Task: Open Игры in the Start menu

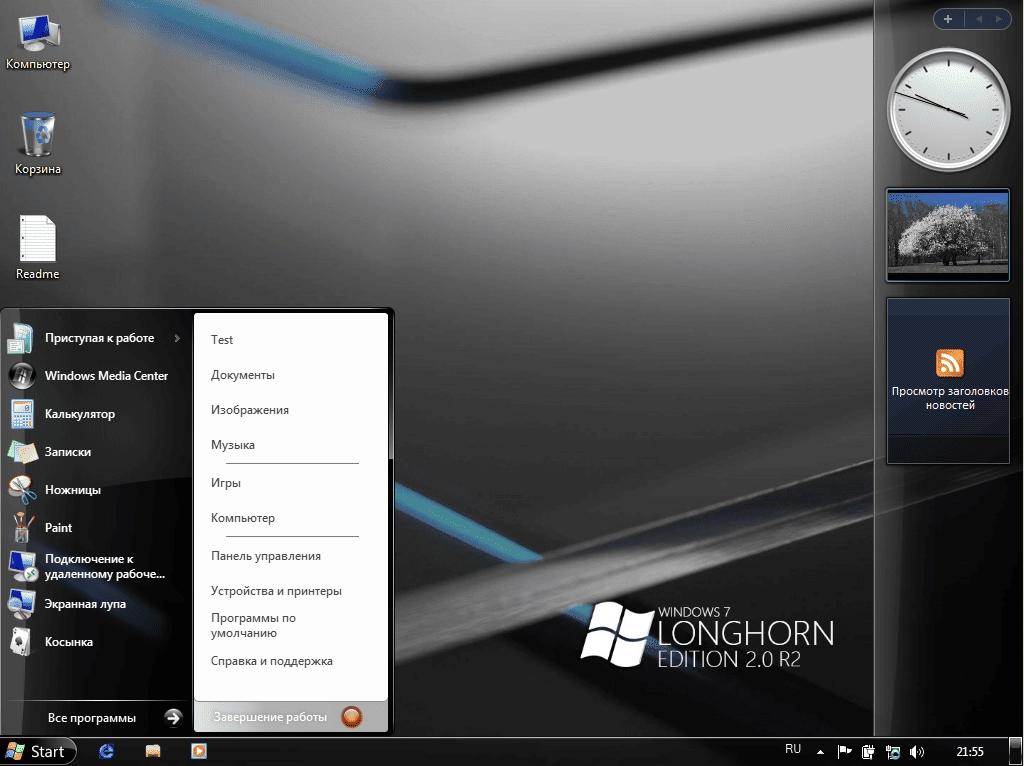Action: (x=225, y=483)
